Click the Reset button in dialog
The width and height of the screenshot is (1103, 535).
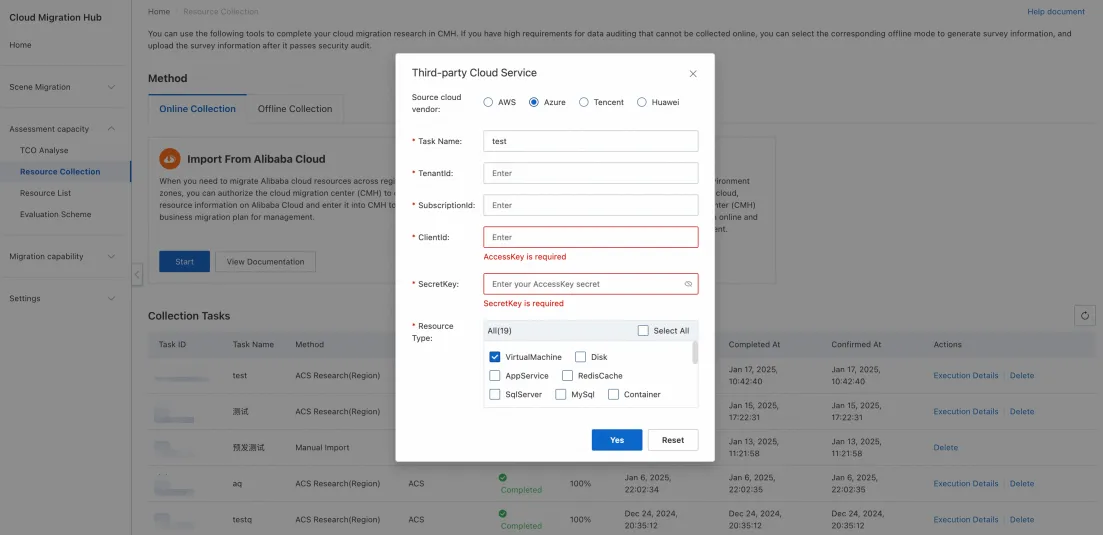673,440
